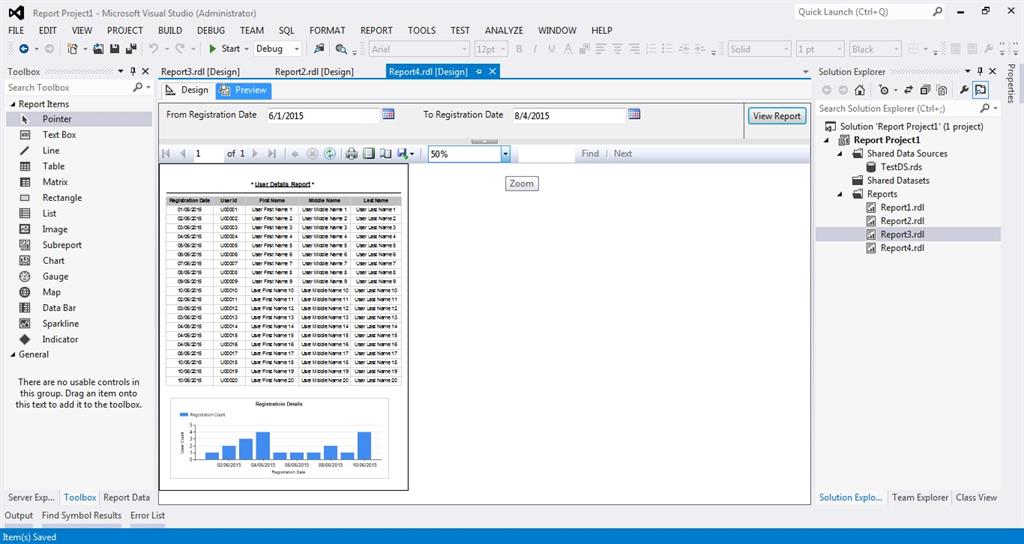Open To Registration Date calendar picker
This screenshot has height=544, width=1024.
(634, 115)
